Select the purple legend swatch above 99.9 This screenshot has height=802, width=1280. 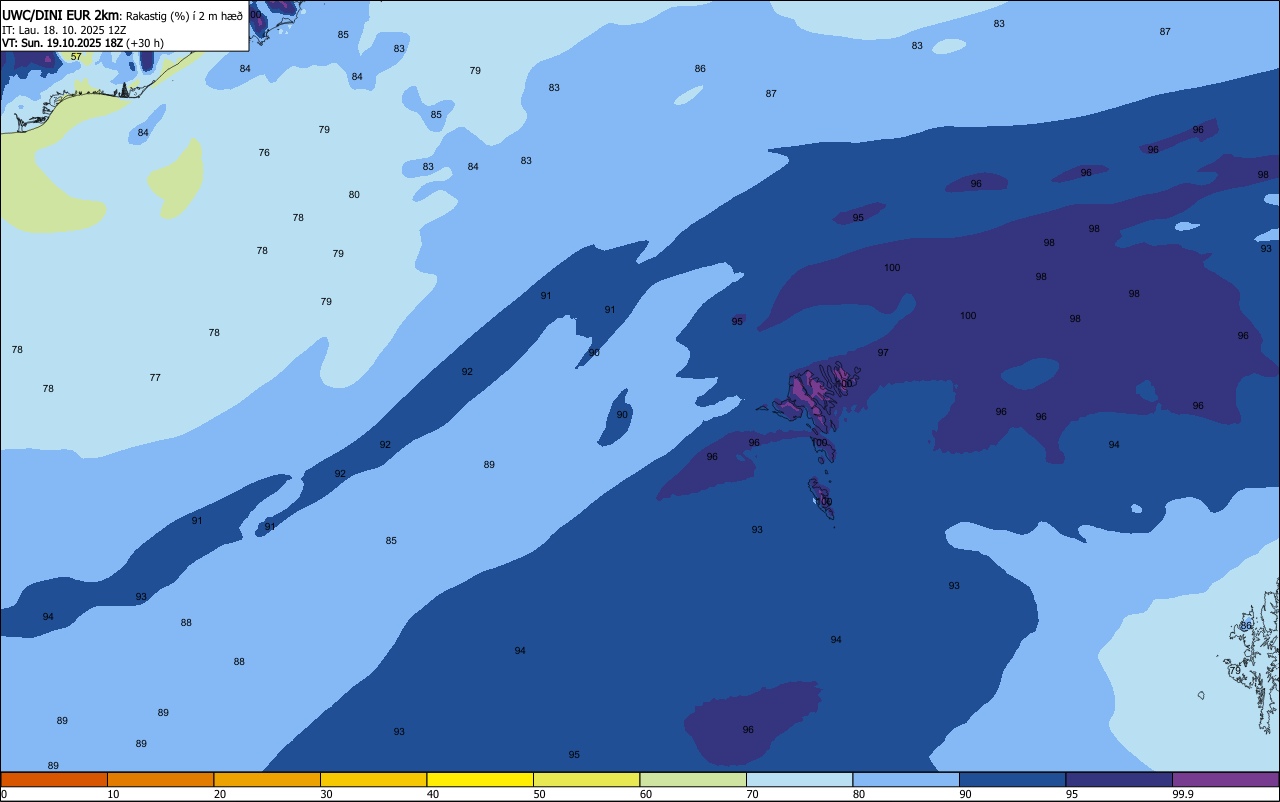[1225, 779]
